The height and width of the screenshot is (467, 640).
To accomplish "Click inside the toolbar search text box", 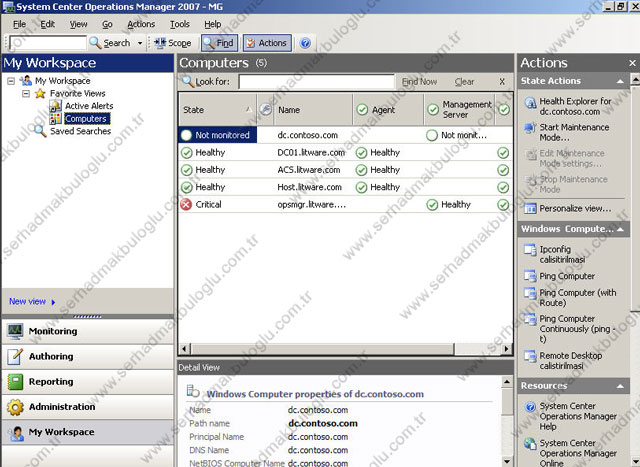I will coord(48,43).
